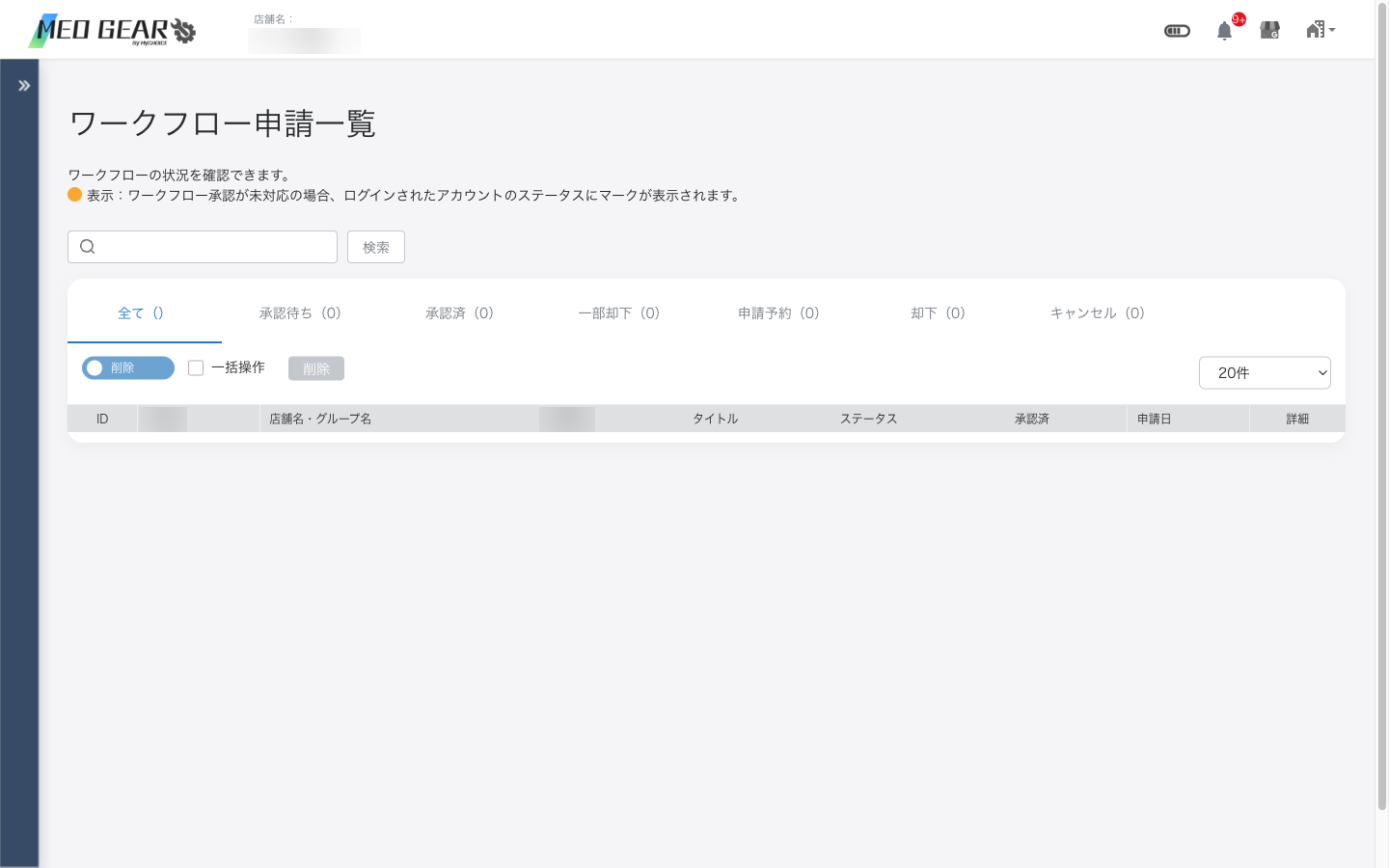Screen dimensions: 1389x868
Task: Open notifications bell icon
Action: (1224, 31)
